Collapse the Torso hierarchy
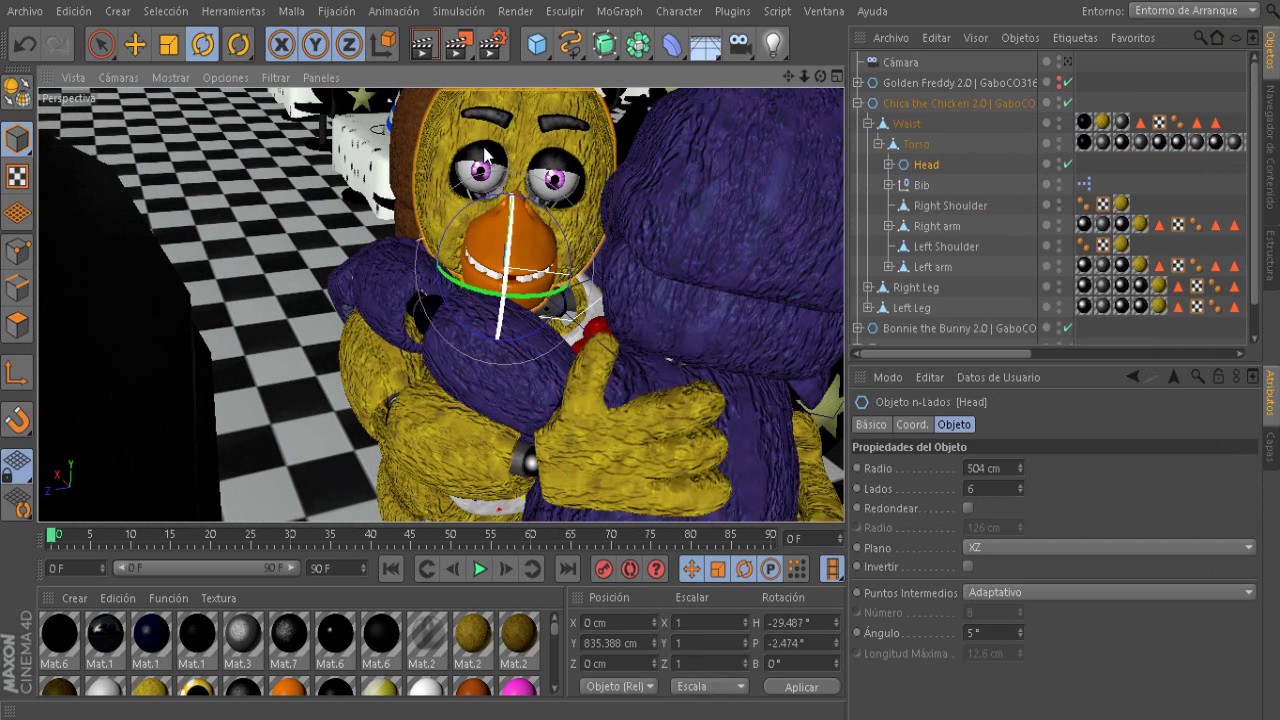Viewport: 1280px width, 720px height. click(878, 144)
